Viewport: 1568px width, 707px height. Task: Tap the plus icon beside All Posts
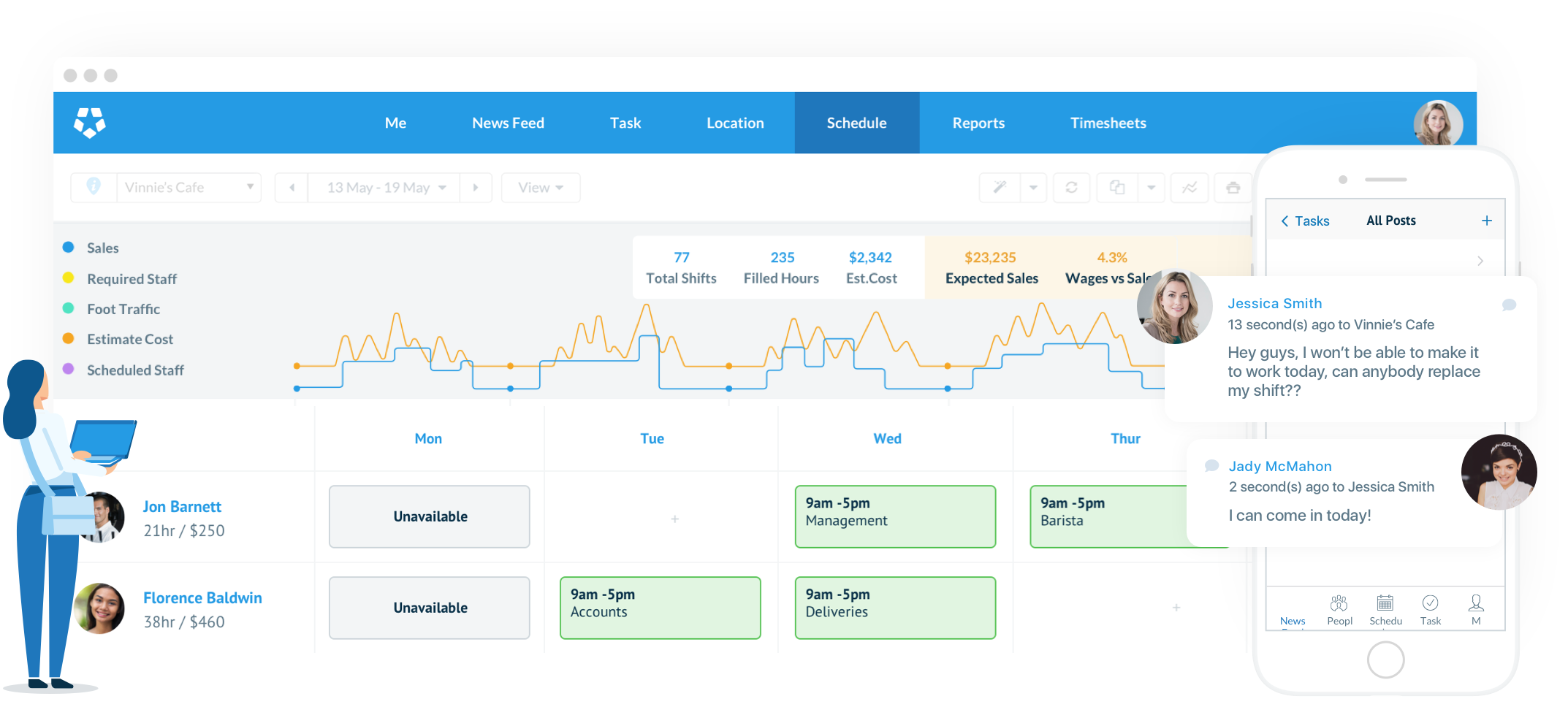[x=1486, y=221]
